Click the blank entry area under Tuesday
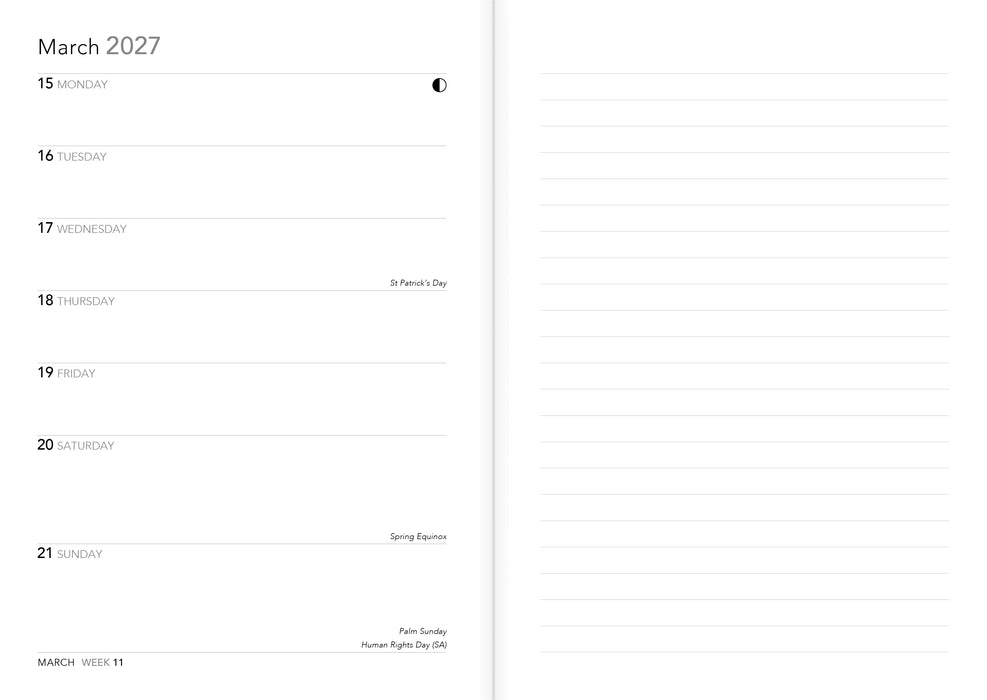987x700 pixels. [x=242, y=191]
